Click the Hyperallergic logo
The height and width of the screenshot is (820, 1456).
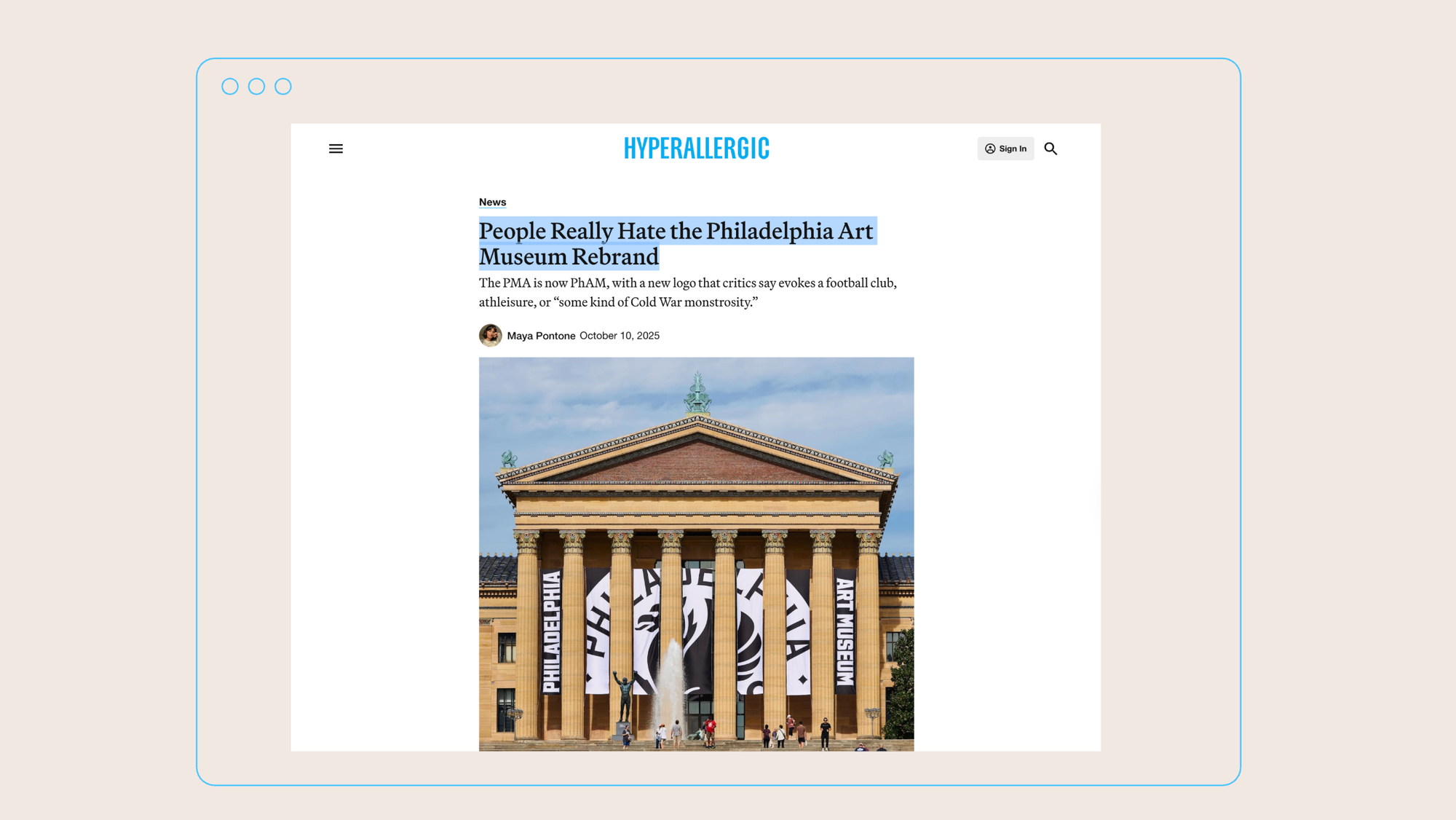pyautogui.click(x=696, y=149)
